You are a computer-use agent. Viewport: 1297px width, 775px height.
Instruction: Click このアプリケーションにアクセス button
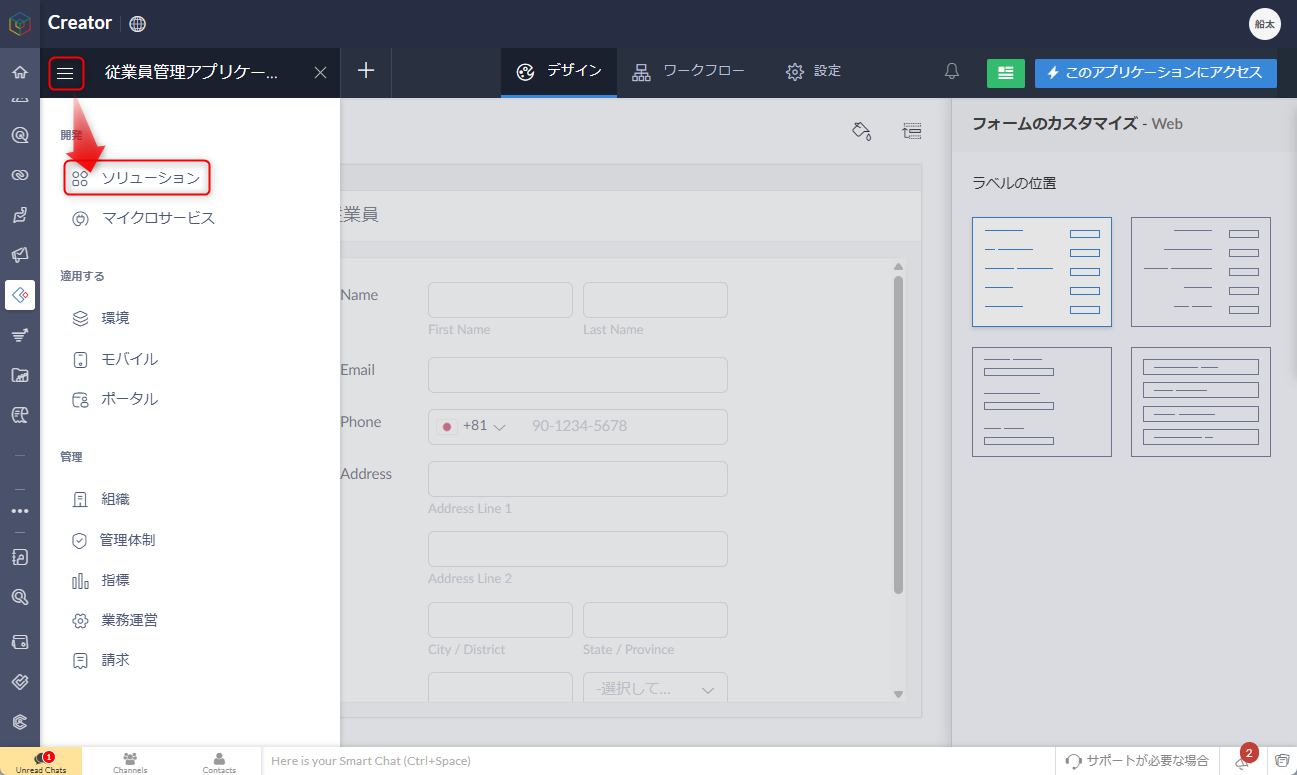[x=1155, y=73]
